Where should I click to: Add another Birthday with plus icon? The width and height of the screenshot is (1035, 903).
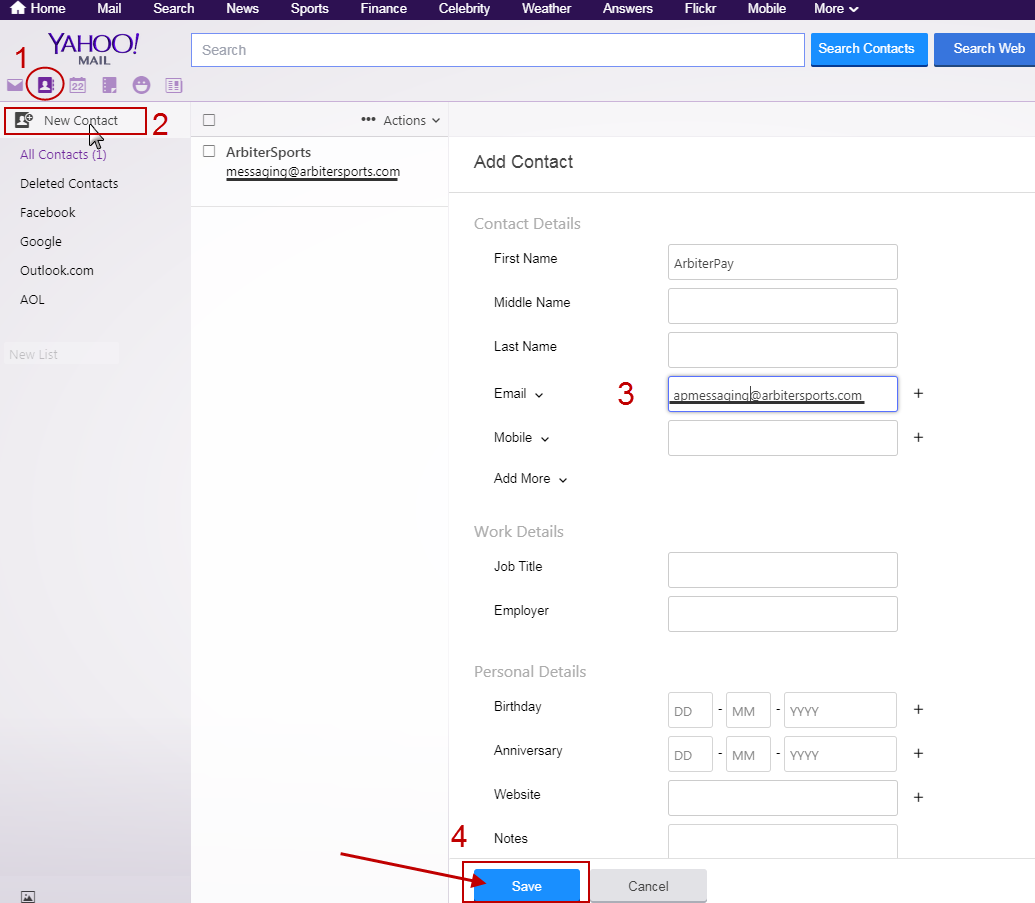[918, 710]
